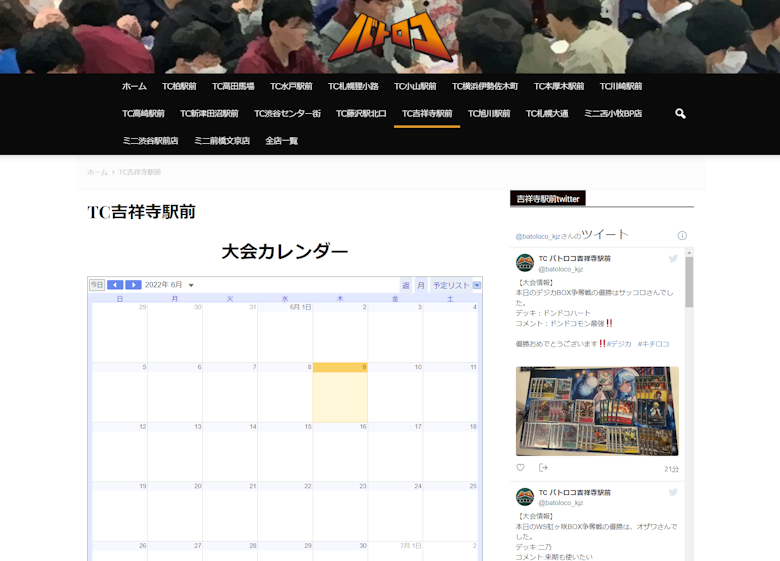Open TC札幌大通 store page
The width and height of the screenshot is (780, 561).
point(547,114)
